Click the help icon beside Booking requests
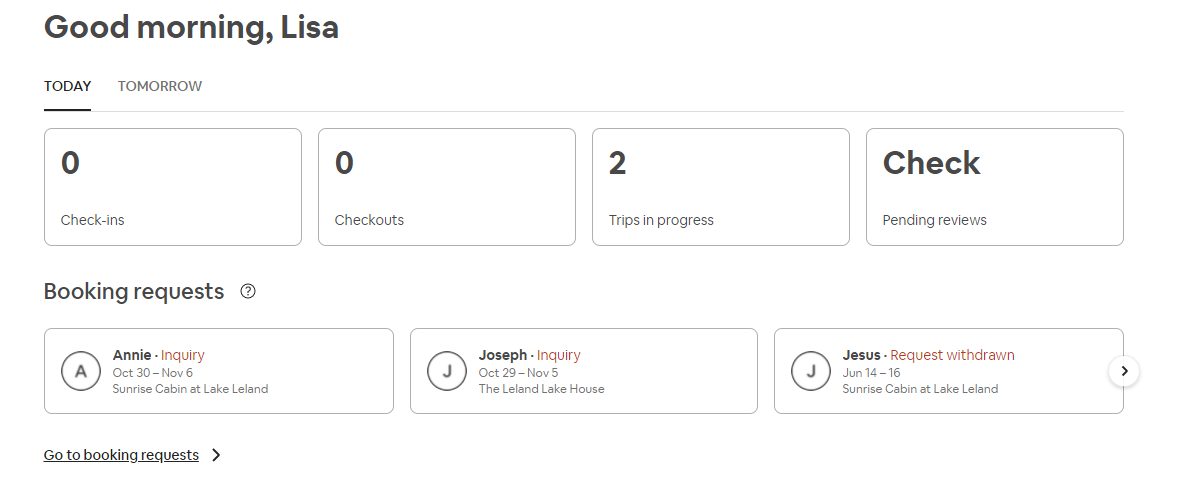The width and height of the screenshot is (1180, 494). pyautogui.click(x=248, y=292)
